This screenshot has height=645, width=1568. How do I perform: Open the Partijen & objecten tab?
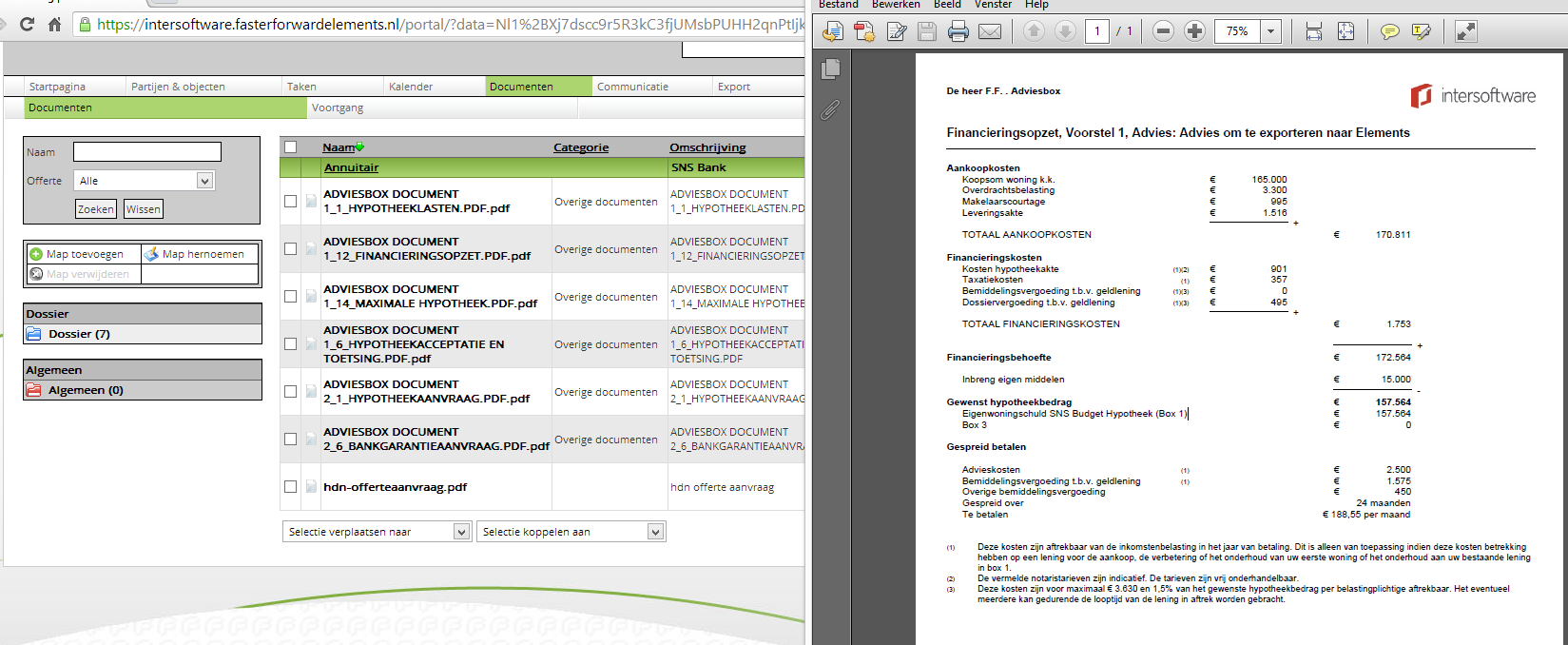click(x=178, y=87)
